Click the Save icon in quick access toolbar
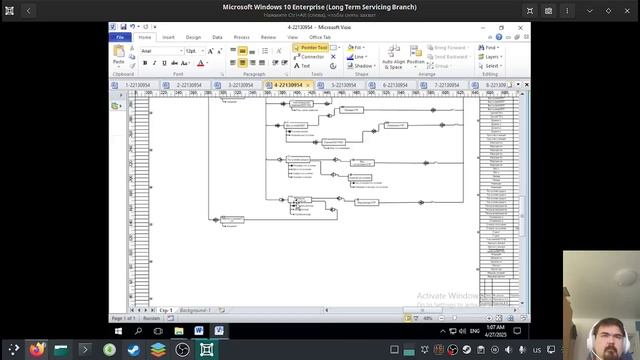Viewport: 640px width, 360px height. [123, 27]
